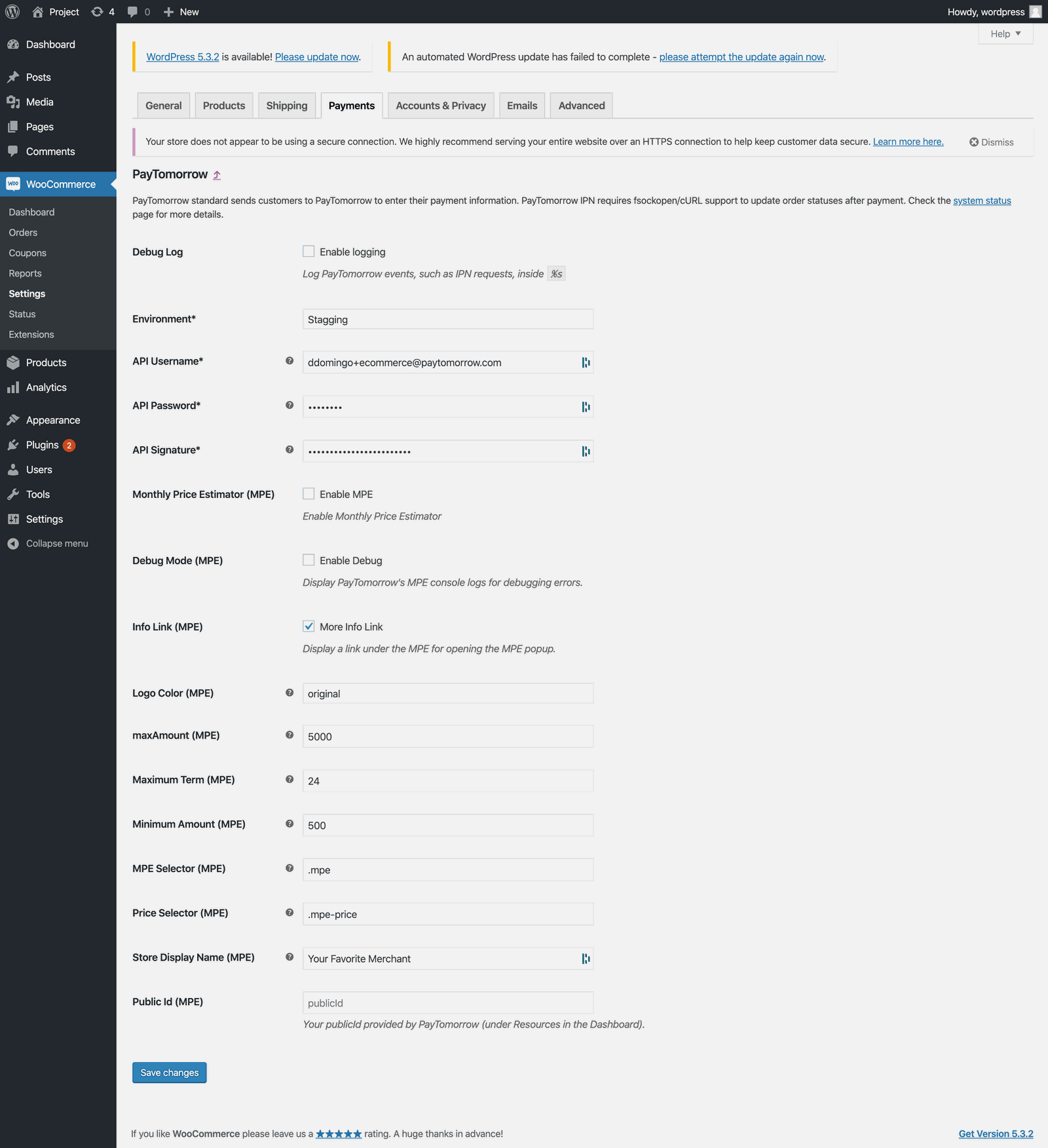Switch to the General tab

pos(164,105)
